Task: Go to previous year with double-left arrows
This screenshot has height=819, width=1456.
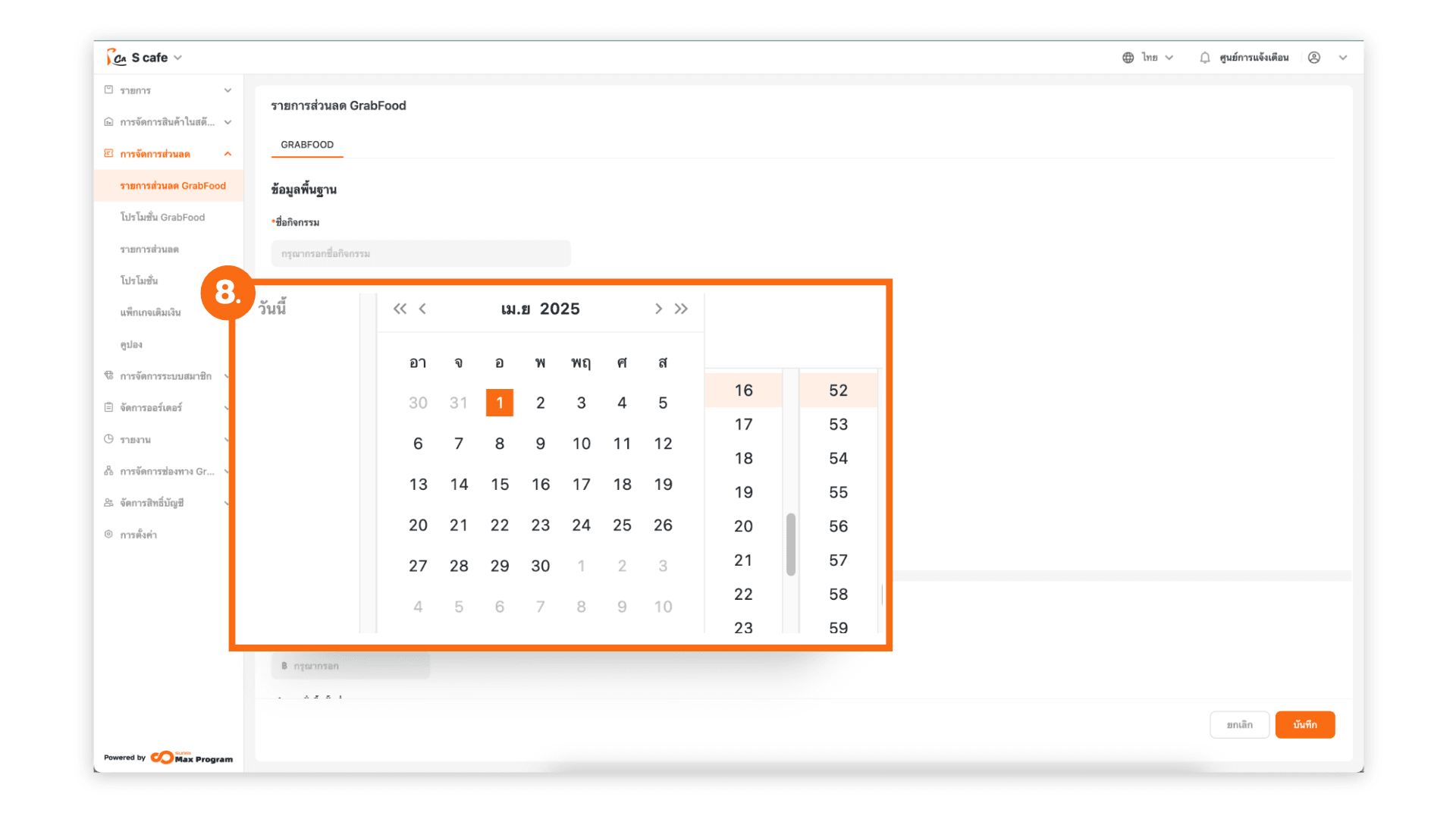Action: pos(400,309)
